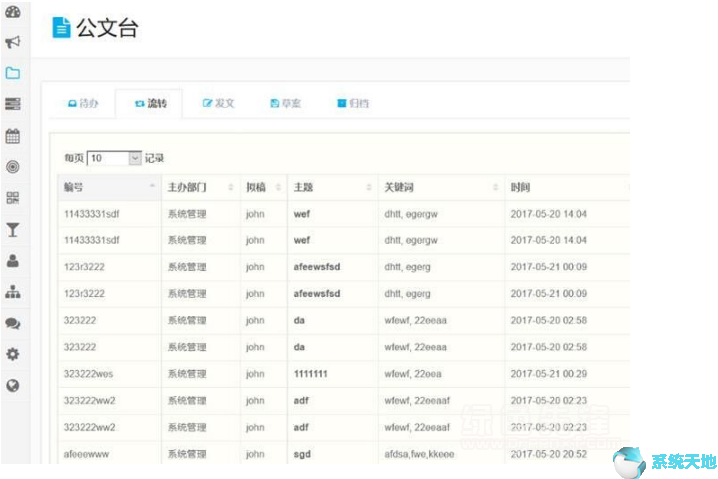Select the blue folder sidebar icon

[x=13, y=73]
